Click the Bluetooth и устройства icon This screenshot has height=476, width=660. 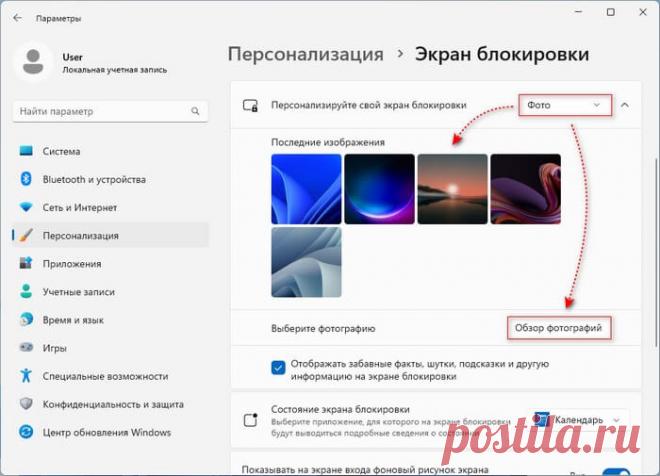[26, 179]
